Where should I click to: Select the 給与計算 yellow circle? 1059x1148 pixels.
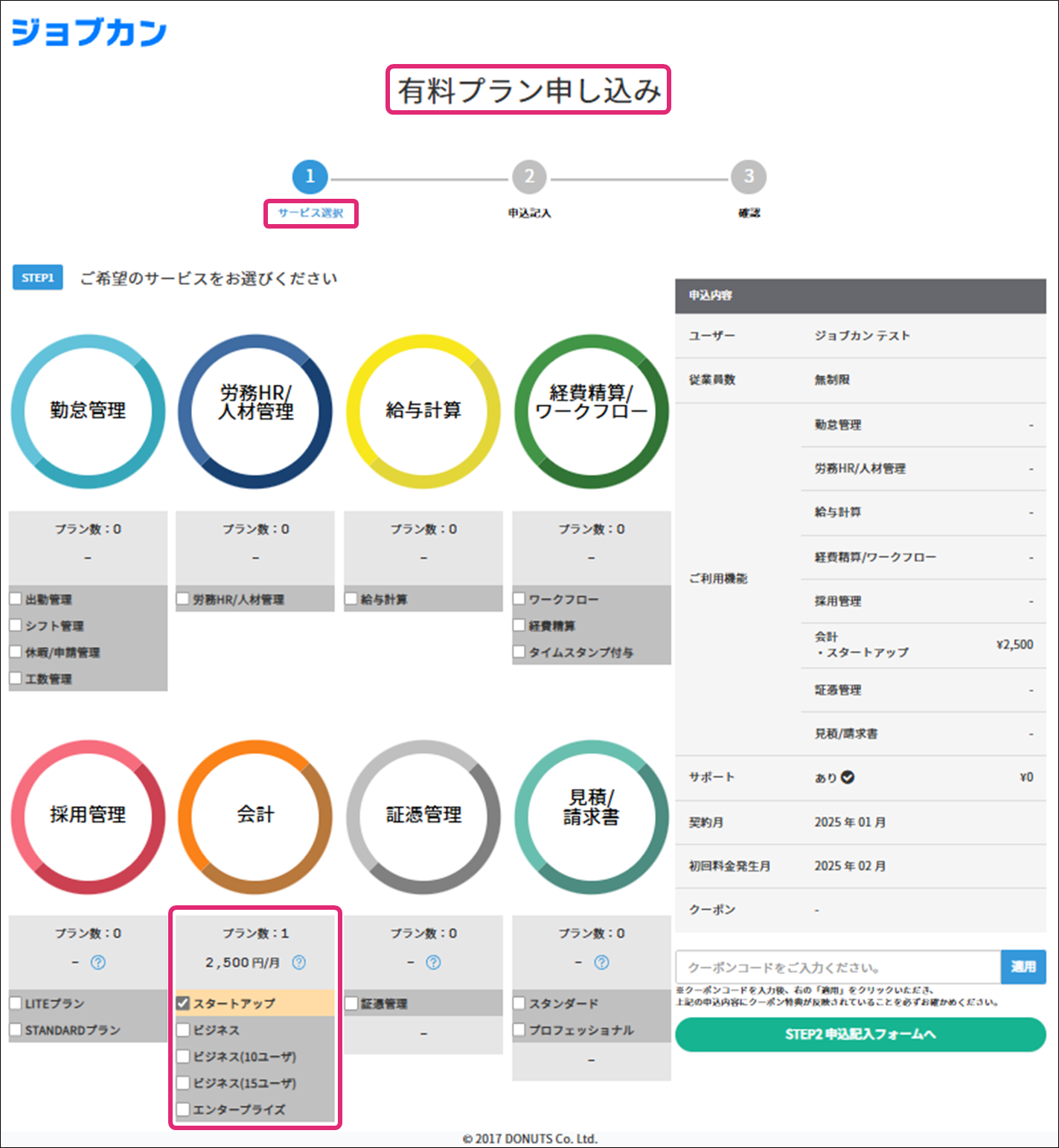tap(423, 411)
